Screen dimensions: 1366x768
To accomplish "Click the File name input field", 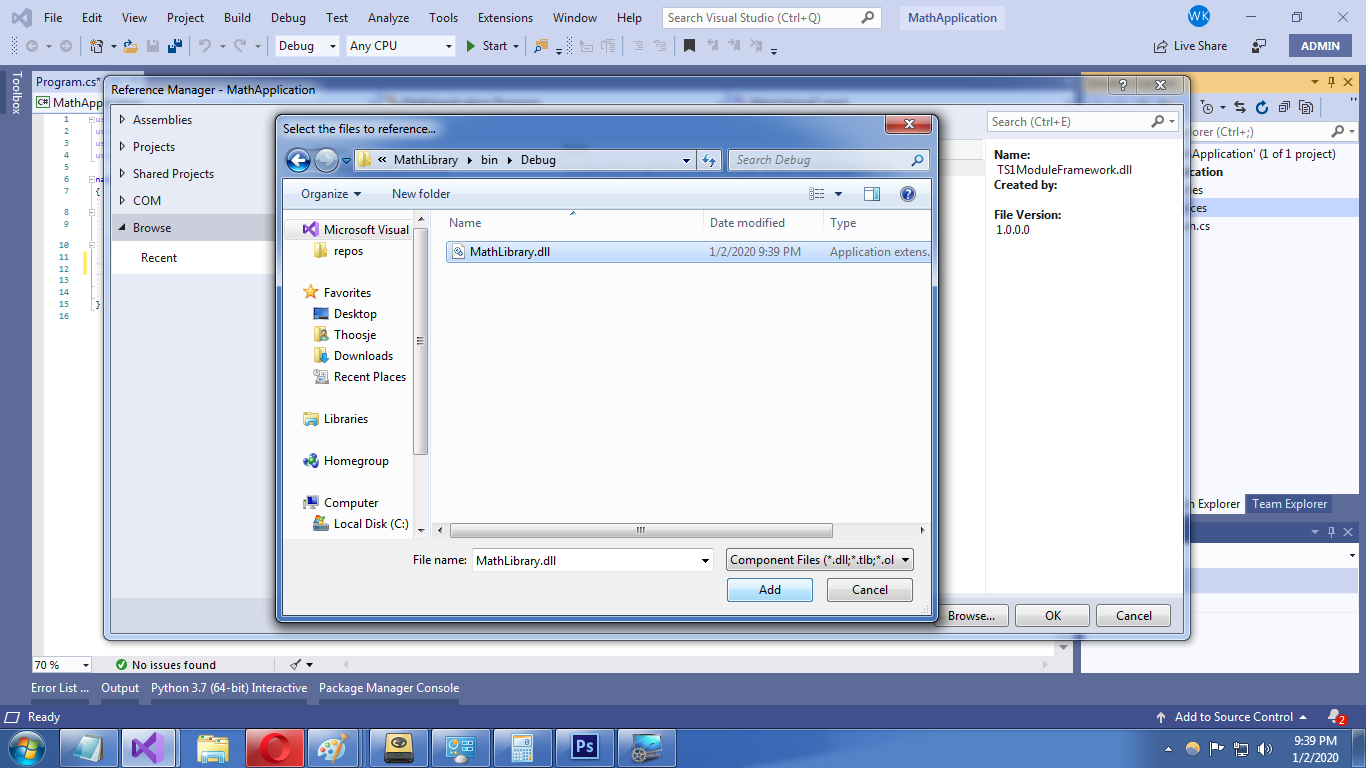I will coord(586,560).
